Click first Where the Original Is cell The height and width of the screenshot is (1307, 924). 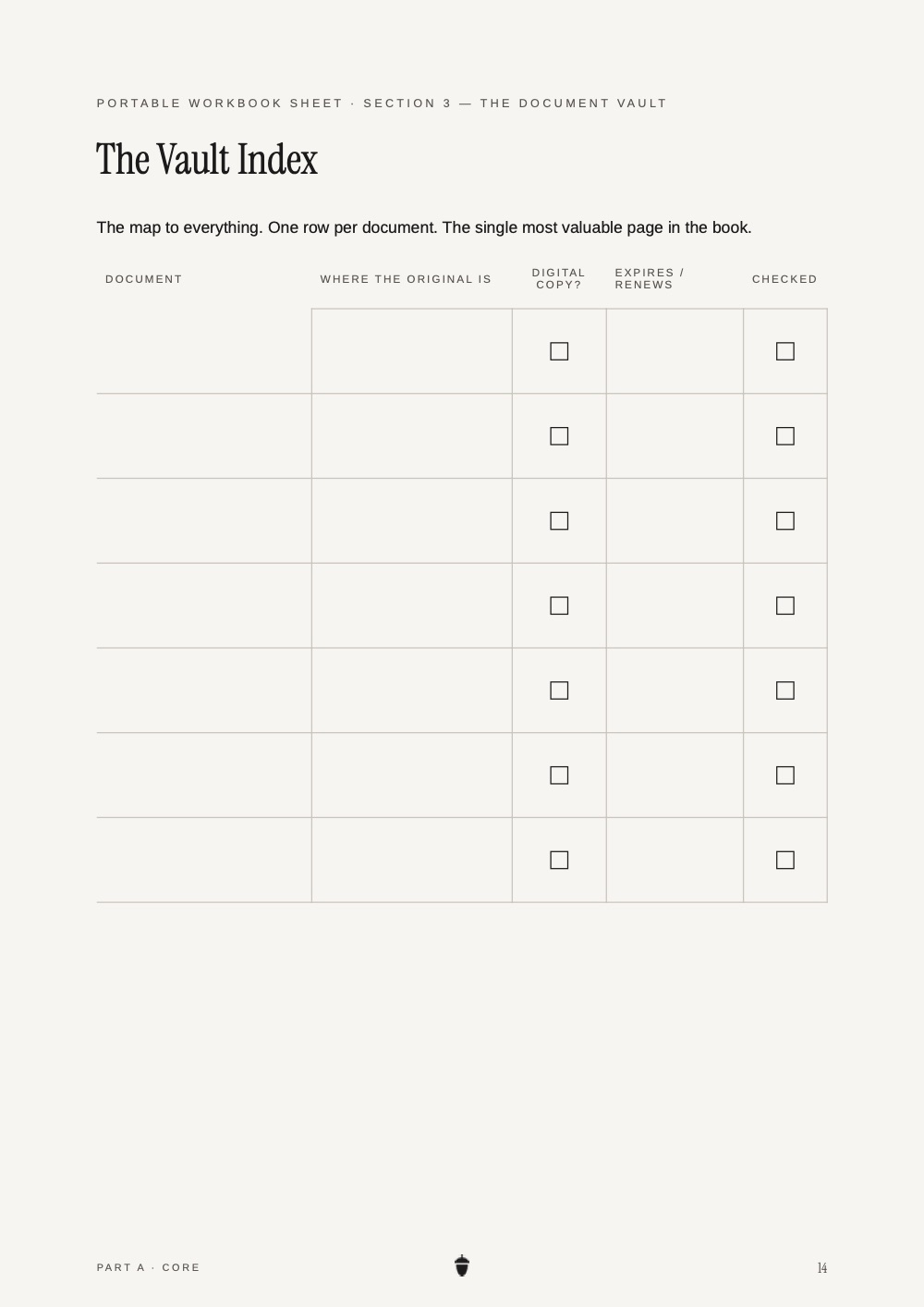(412, 351)
